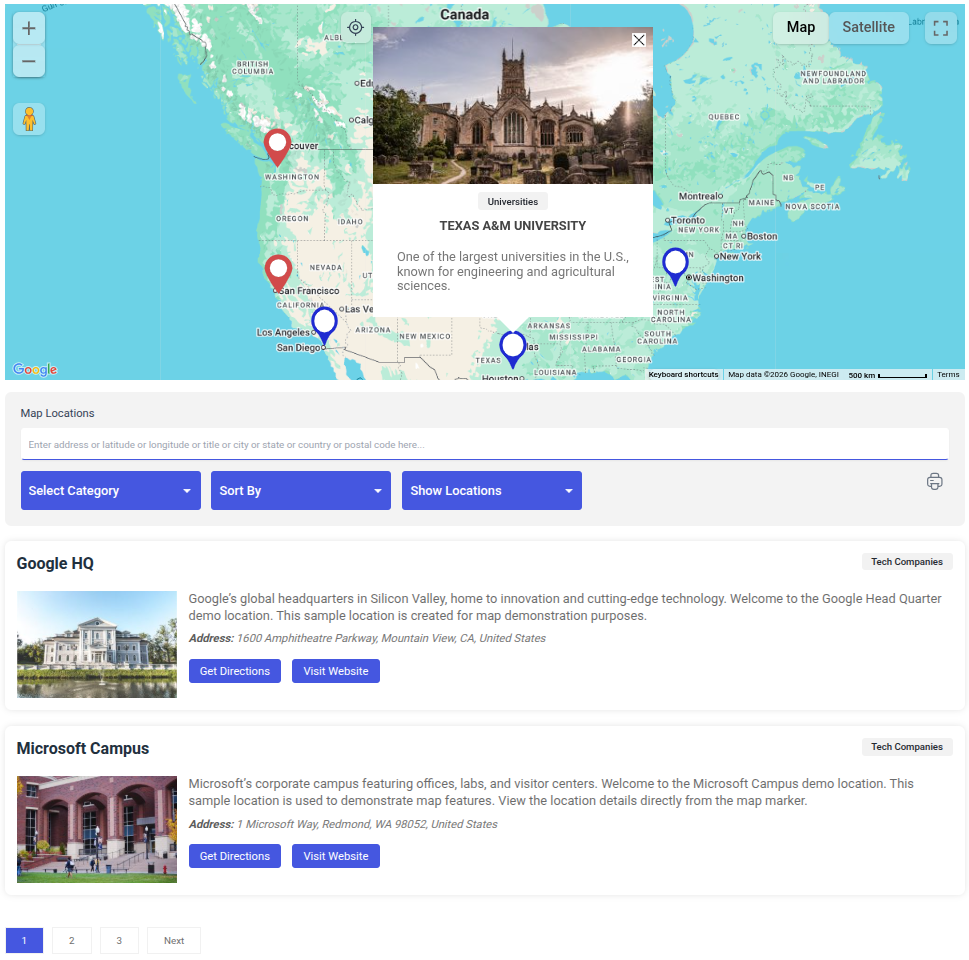
Task: Open the Show Locations dropdown
Action: pyautogui.click(x=492, y=491)
